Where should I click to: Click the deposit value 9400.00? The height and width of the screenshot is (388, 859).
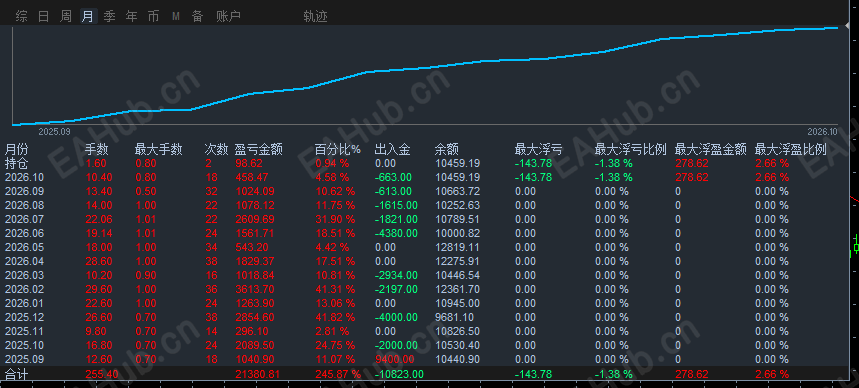pyautogui.click(x=394, y=359)
